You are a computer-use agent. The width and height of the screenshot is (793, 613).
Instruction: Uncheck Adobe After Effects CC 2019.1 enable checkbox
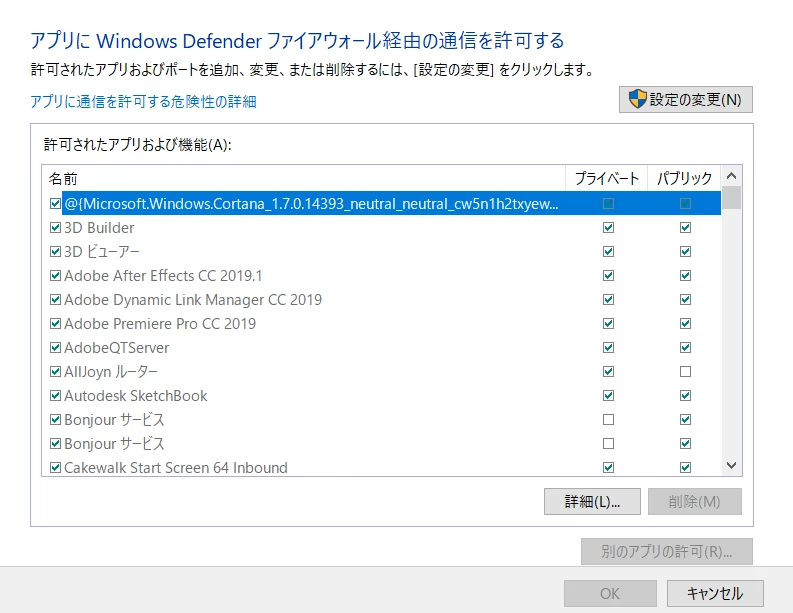coord(56,276)
